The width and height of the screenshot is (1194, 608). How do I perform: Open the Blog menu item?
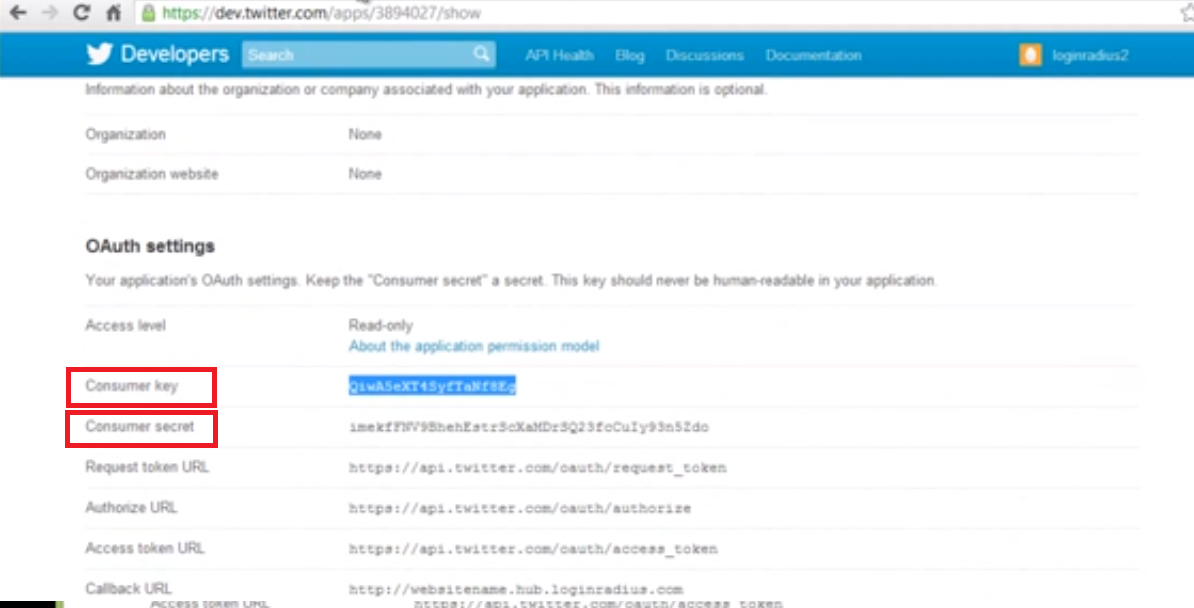630,56
